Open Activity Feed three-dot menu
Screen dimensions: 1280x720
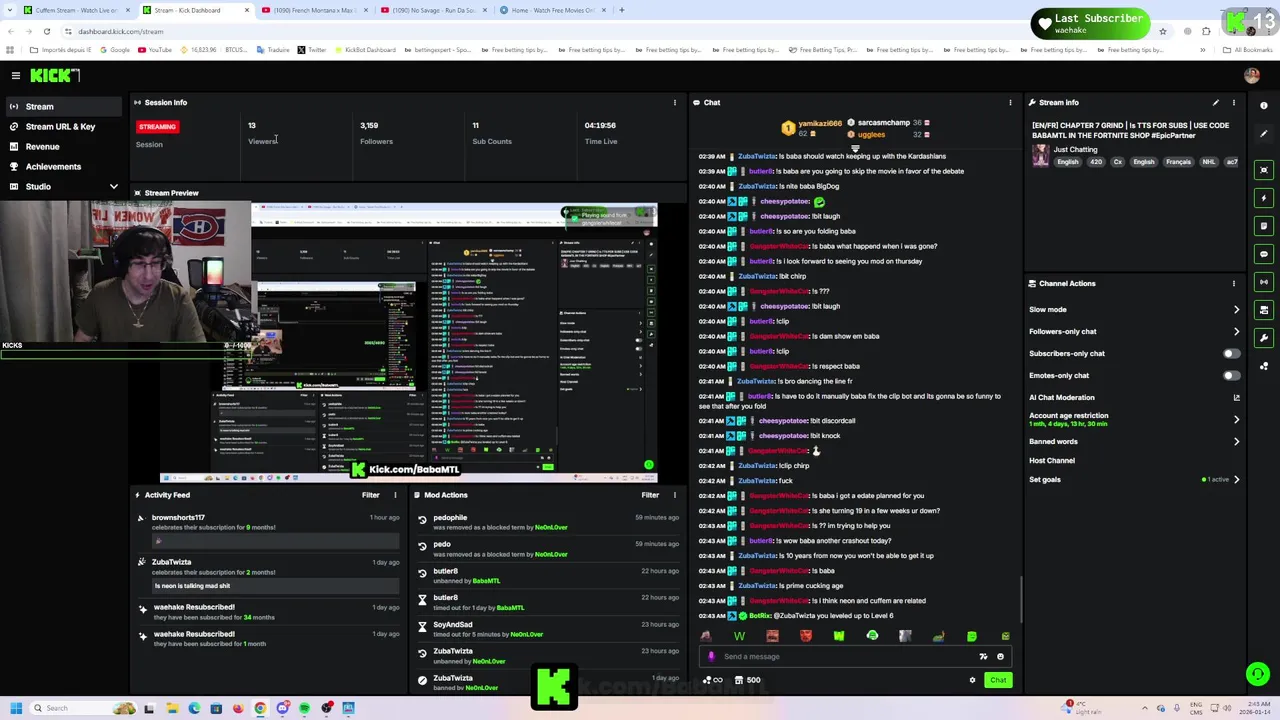click(x=395, y=495)
